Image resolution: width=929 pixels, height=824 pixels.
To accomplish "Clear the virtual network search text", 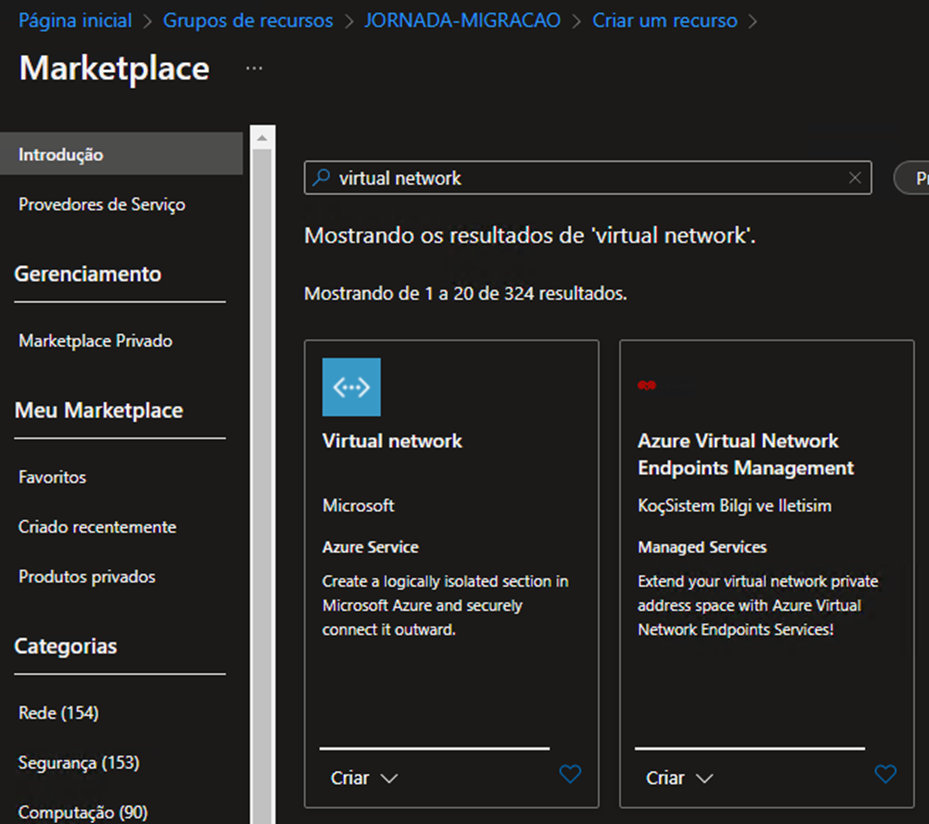I will 854,178.
